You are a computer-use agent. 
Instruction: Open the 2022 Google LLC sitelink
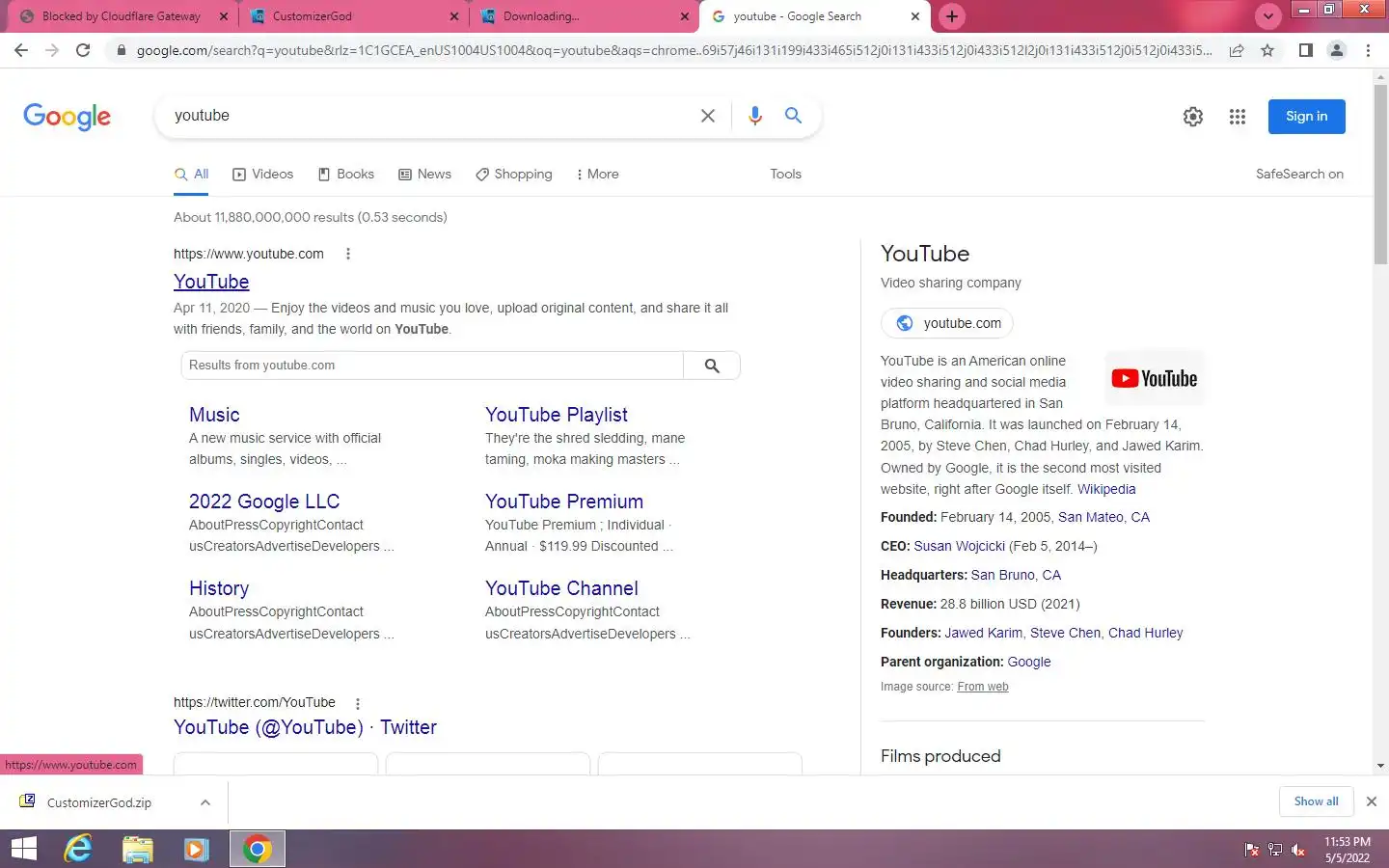(x=264, y=502)
